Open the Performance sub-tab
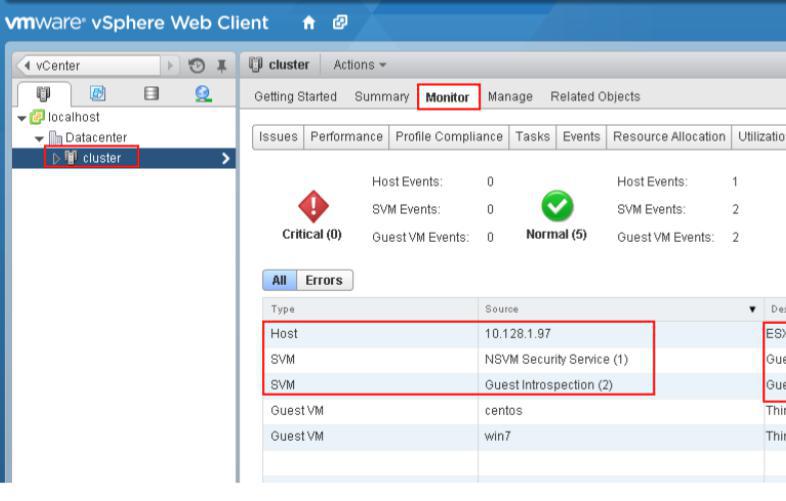 (346, 137)
